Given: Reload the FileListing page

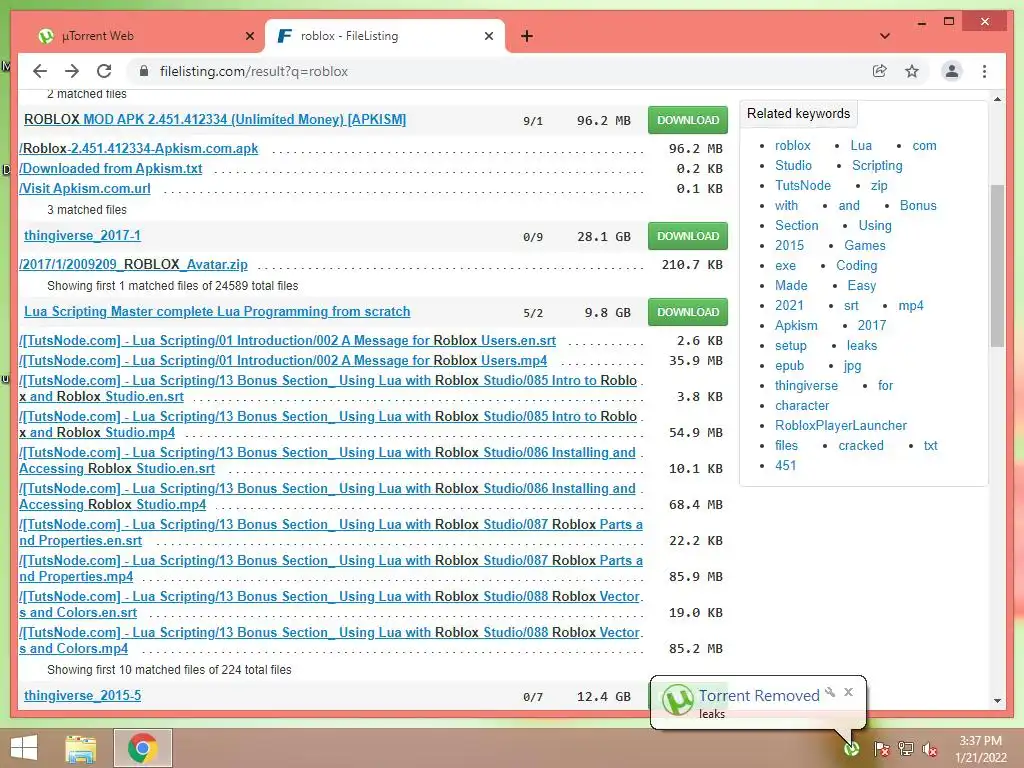Looking at the screenshot, I should 104,71.
